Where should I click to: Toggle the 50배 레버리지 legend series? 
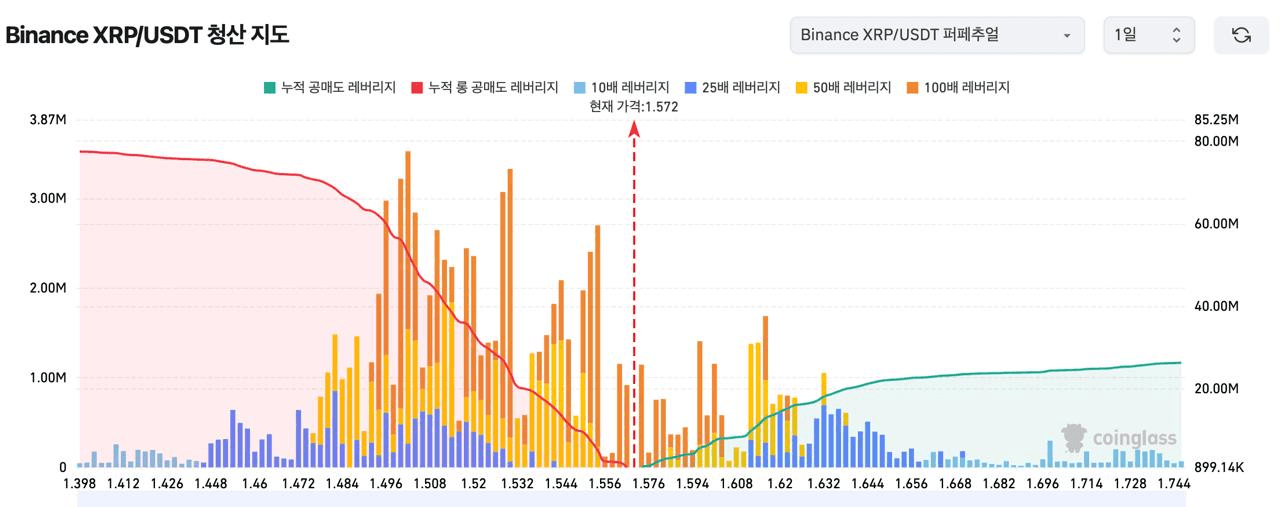click(x=845, y=87)
